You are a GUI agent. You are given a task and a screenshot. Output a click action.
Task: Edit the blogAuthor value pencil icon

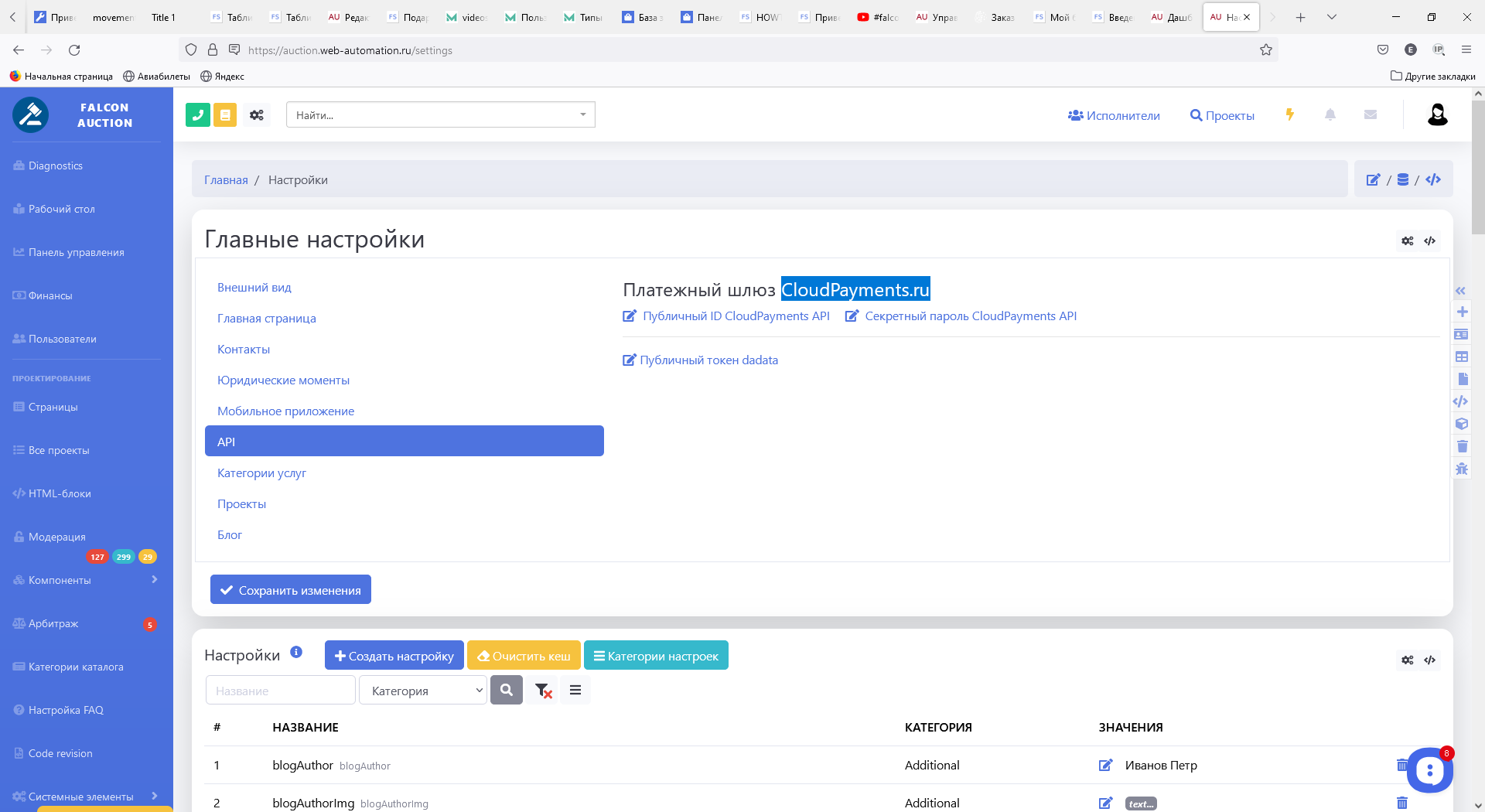pos(1105,765)
